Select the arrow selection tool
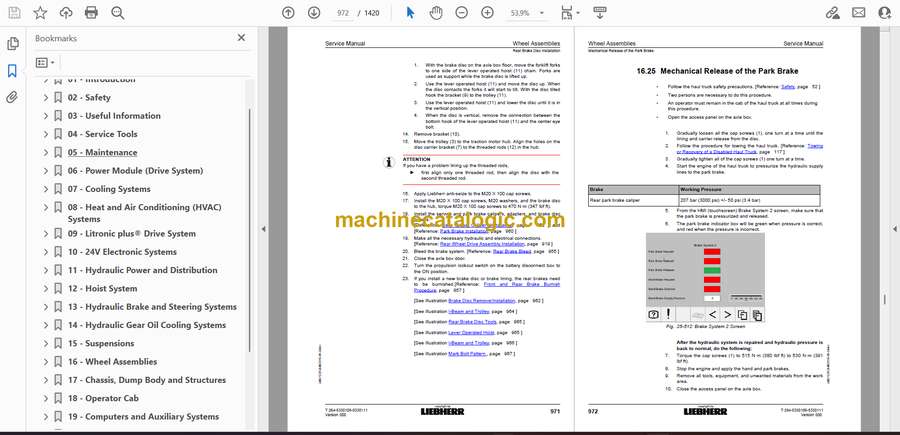 click(x=410, y=13)
